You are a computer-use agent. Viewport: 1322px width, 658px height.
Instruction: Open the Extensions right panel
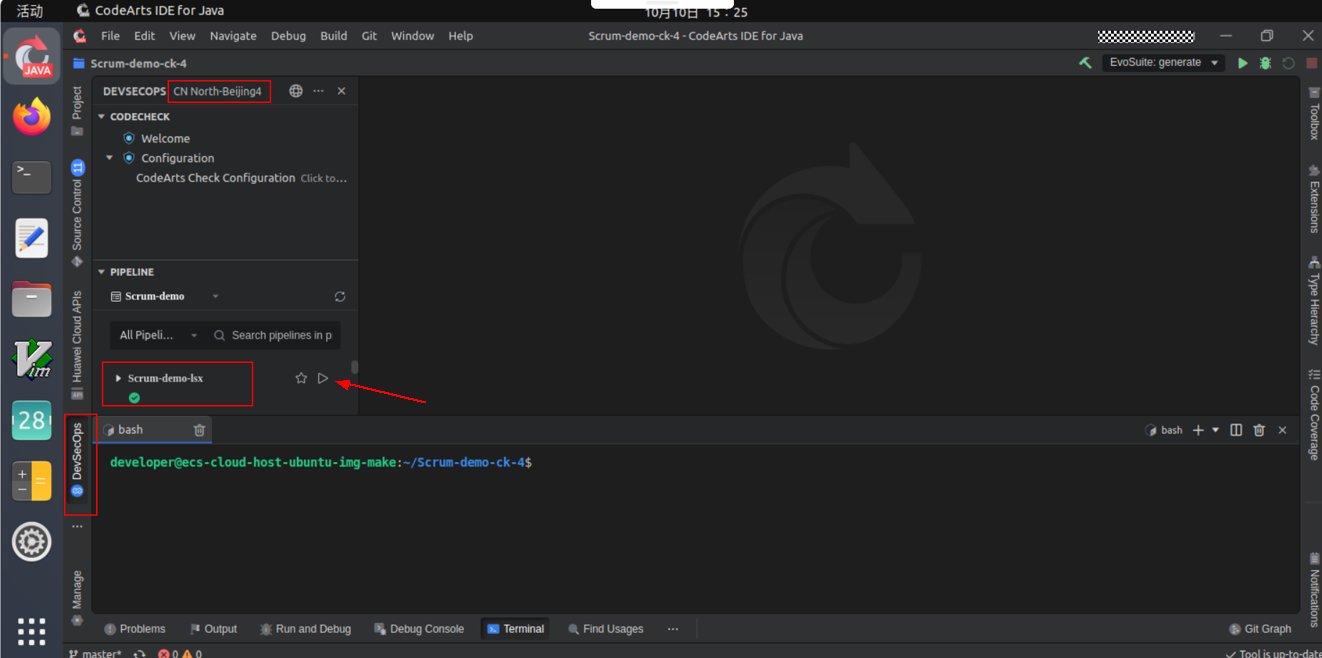(x=1314, y=199)
